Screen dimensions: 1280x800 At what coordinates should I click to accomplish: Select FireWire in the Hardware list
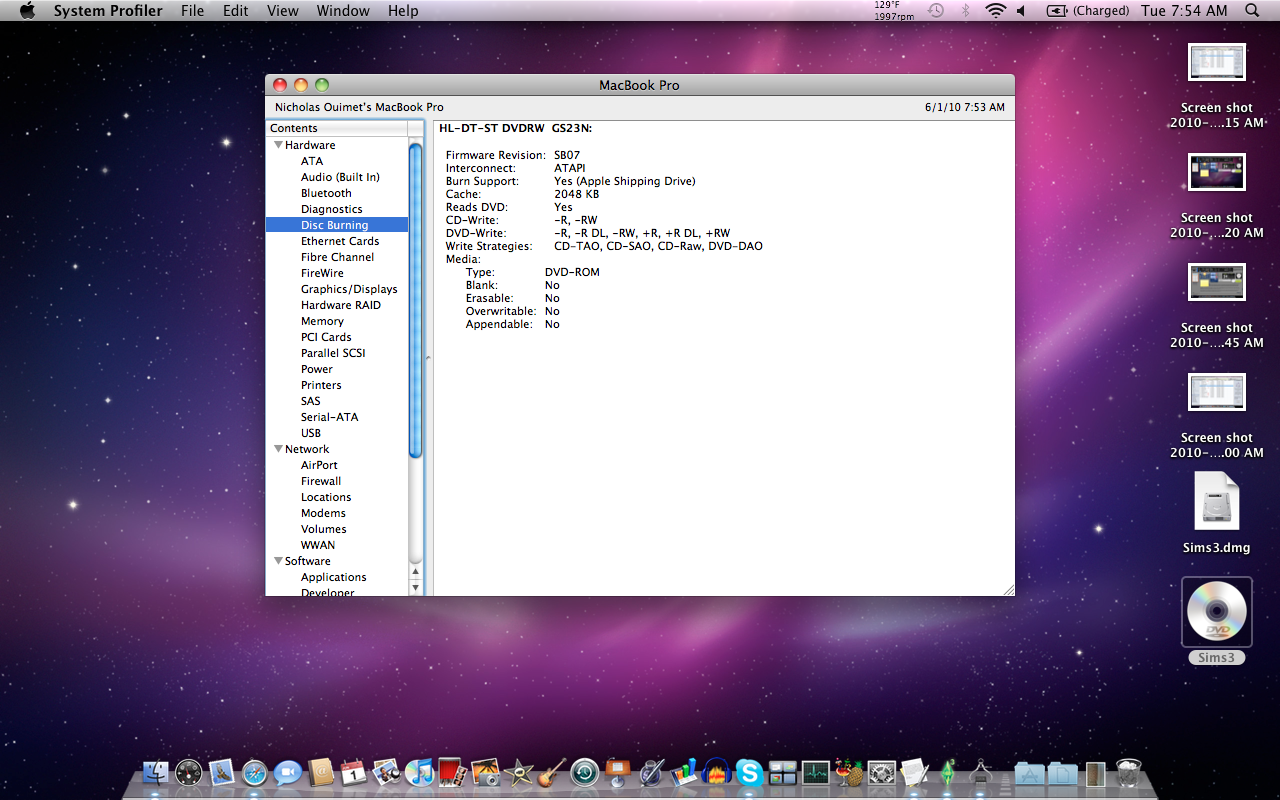[x=322, y=273]
